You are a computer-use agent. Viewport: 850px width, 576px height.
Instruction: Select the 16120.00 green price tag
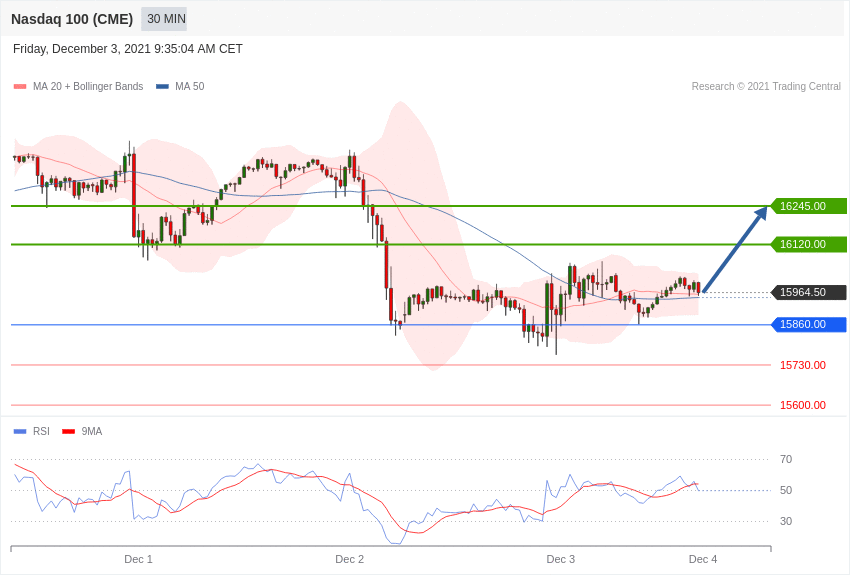pos(808,244)
